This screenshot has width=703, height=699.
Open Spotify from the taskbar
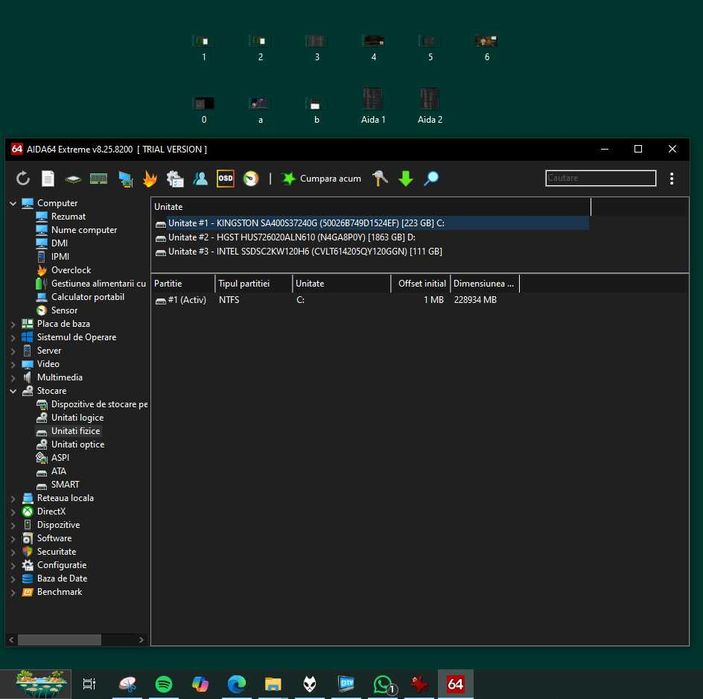(164, 684)
